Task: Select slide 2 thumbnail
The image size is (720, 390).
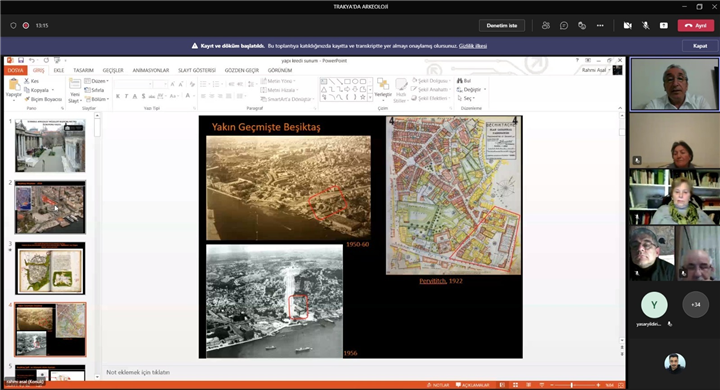Action: [x=50, y=207]
